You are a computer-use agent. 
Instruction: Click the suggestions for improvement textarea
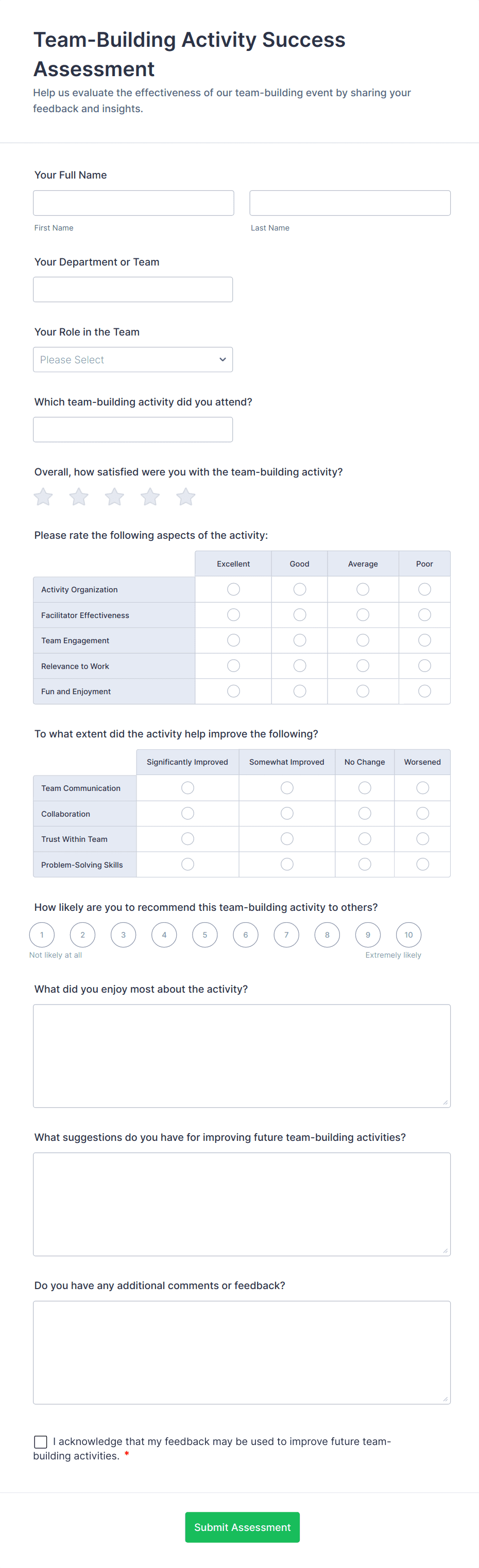click(242, 1204)
